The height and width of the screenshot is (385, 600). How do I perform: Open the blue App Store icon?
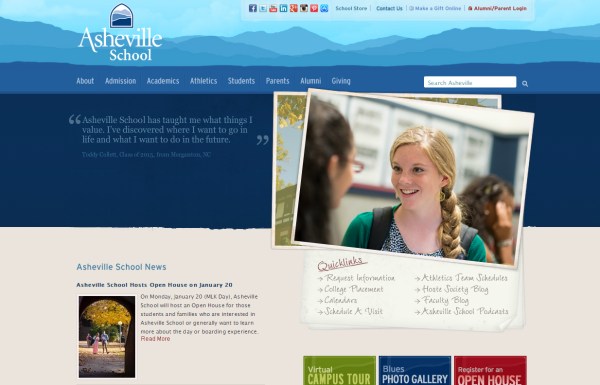tap(324, 8)
